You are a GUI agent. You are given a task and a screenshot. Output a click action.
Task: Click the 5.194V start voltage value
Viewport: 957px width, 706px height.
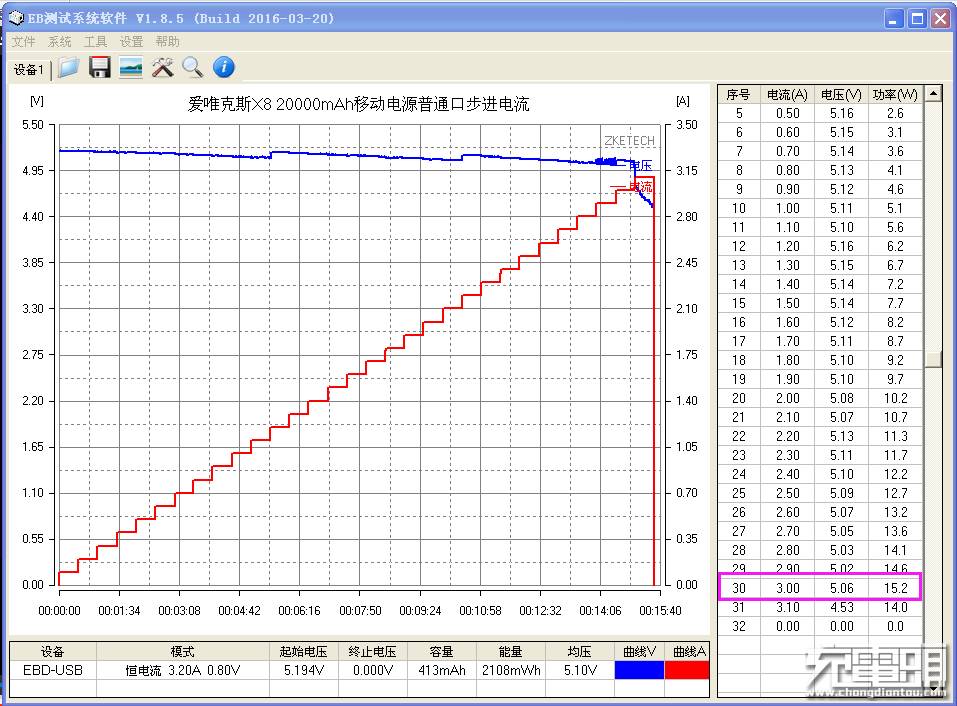coord(304,670)
